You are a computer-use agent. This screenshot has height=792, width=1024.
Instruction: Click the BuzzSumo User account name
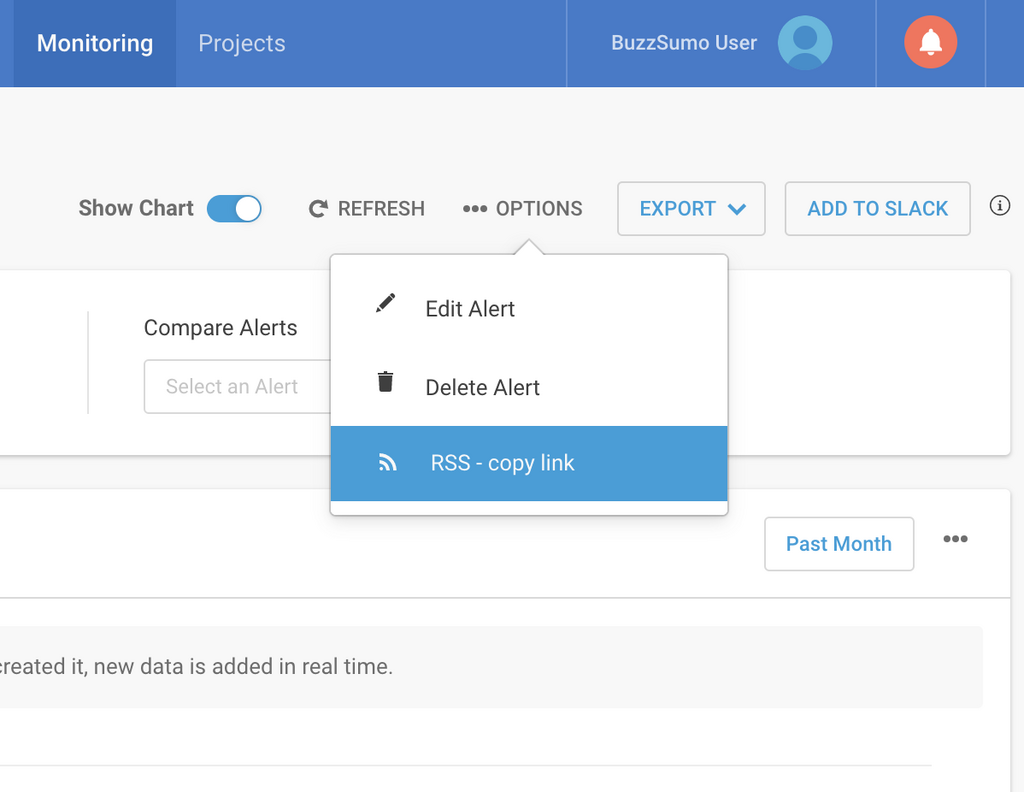pos(684,43)
